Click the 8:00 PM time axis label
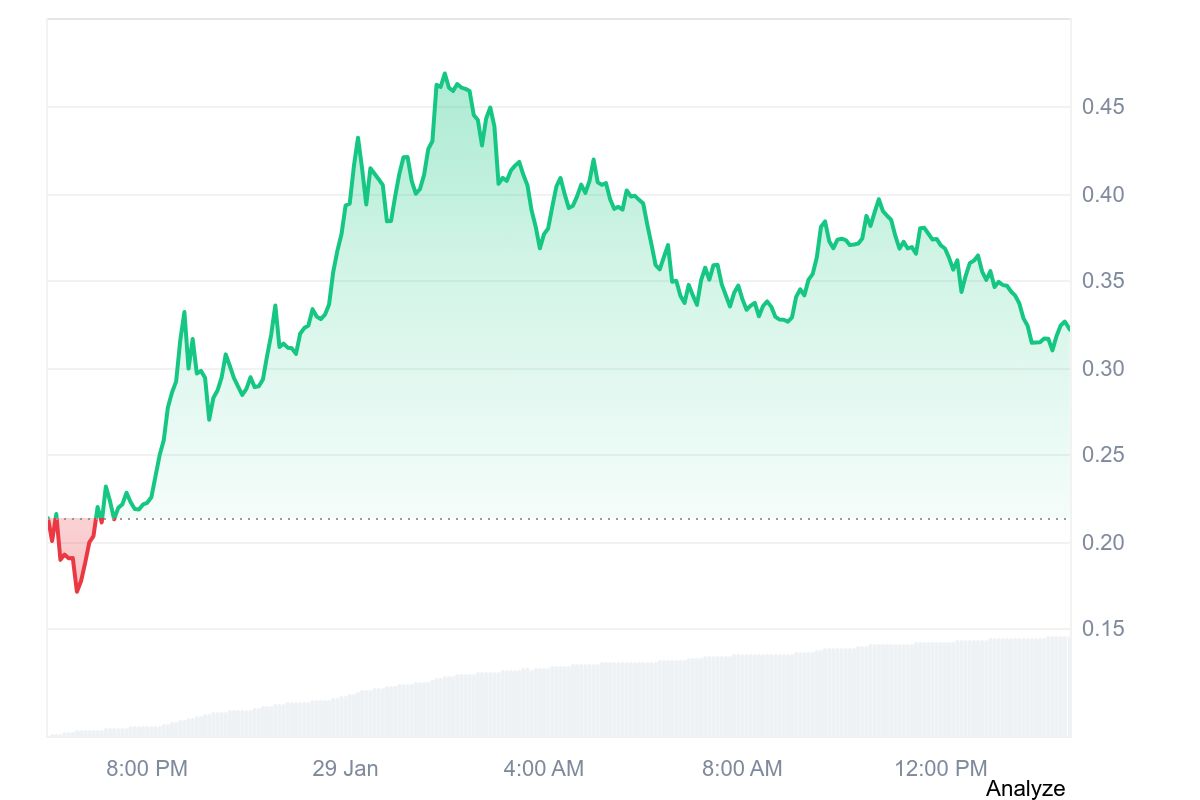This screenshot has height=800, width=1200. tap(147, 768)
